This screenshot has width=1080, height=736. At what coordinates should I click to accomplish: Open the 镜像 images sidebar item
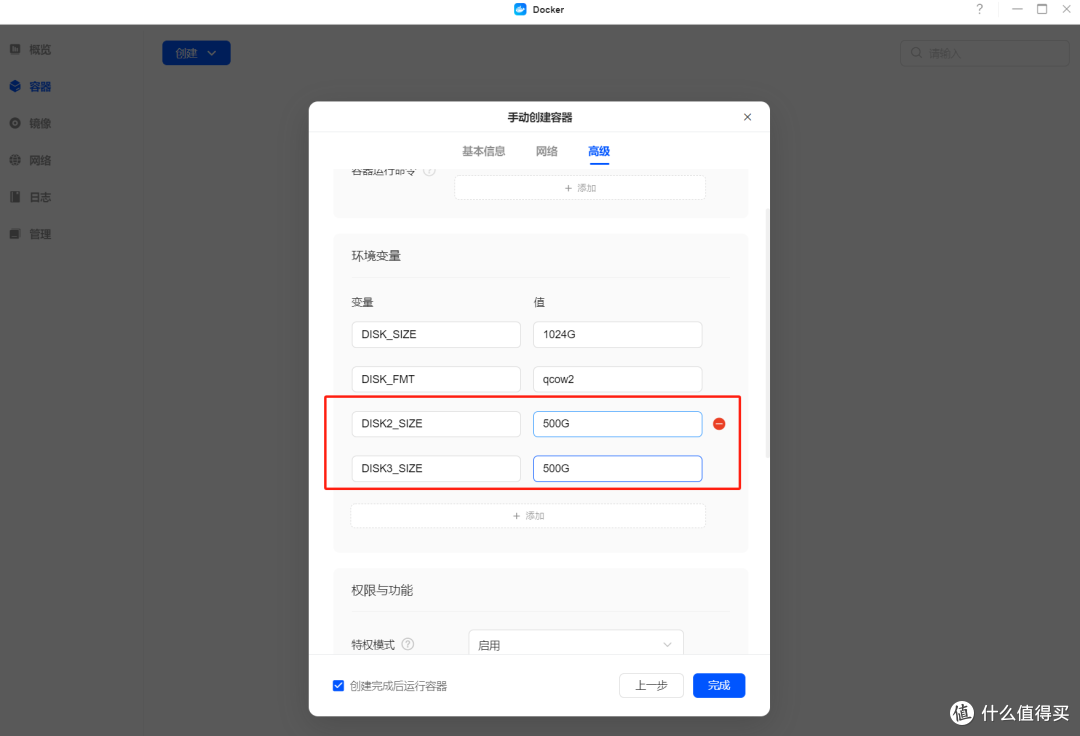(30, 123)
